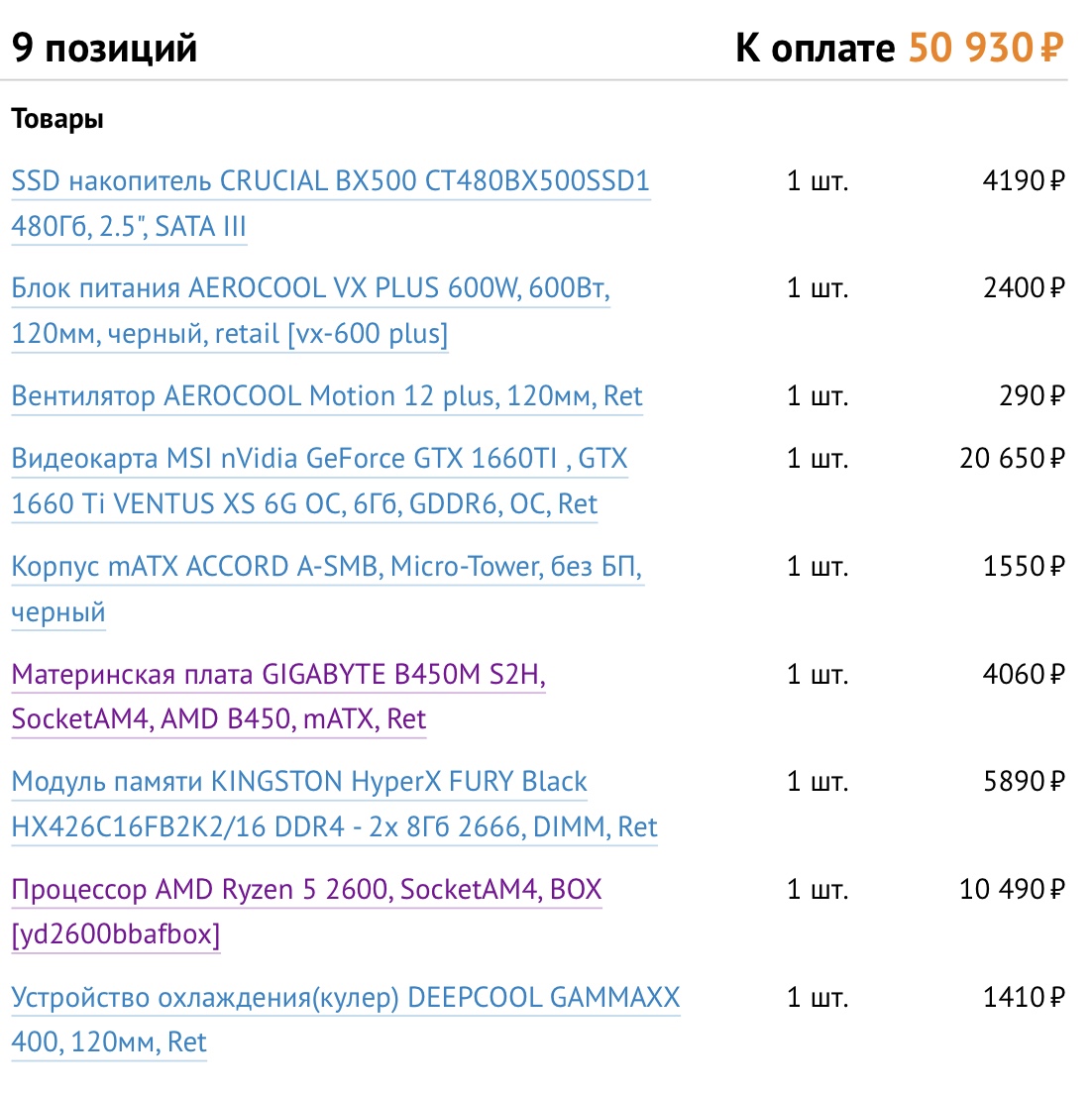The width and height of the screenshot is (1092, 1095).
Task: Open the Deepcool GAMMAXX 400 cooler link
Action: [345, 998]
